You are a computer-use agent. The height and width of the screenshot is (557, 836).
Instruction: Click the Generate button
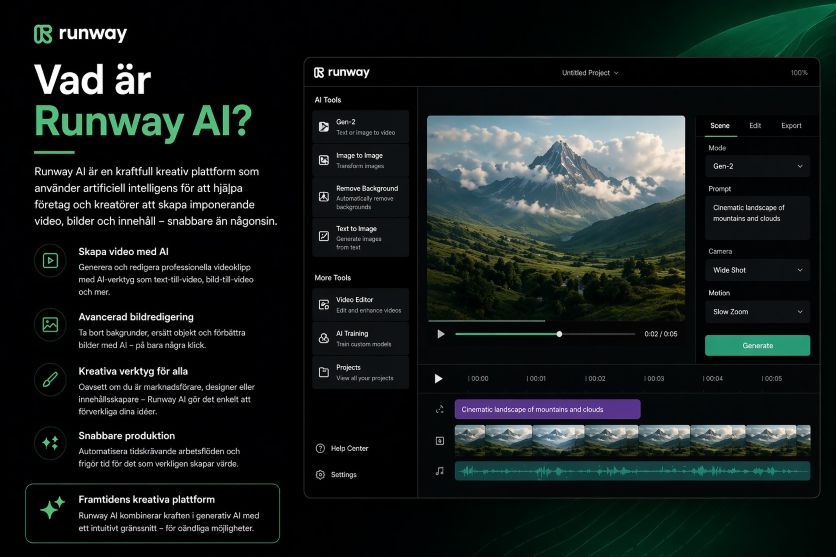tap(757, 345)
